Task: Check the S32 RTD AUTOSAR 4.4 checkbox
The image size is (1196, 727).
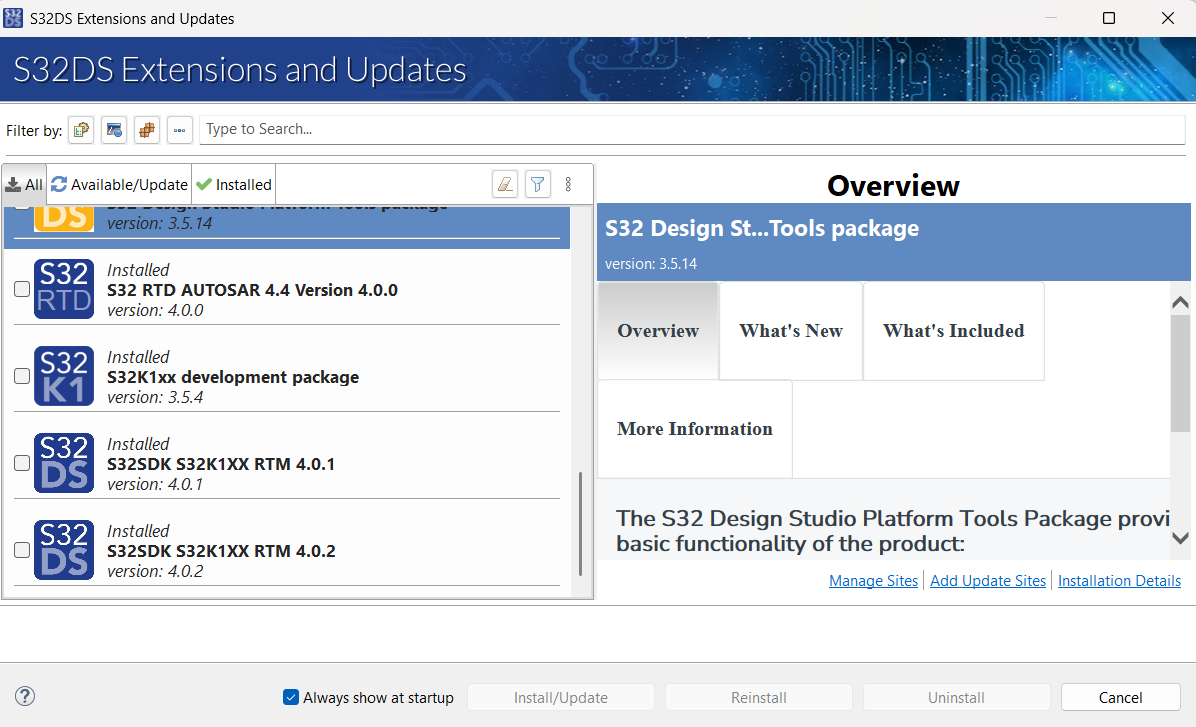Action: pyautogui.click(x=22, y=289)
